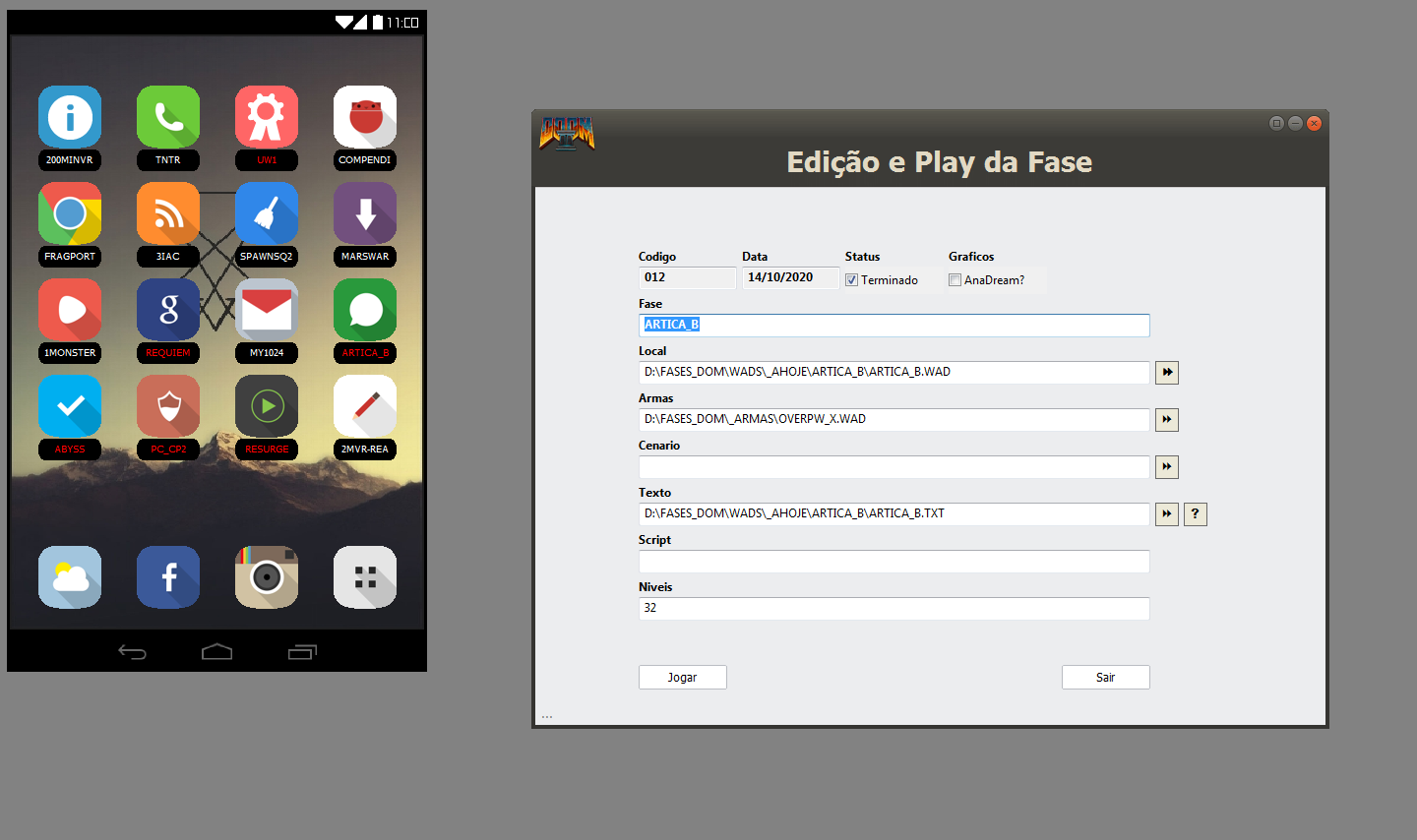This screenshot has width=1417, height=840.
Task: Open the SPAWNSQ2 broom icon
Action: click(267, 213)
